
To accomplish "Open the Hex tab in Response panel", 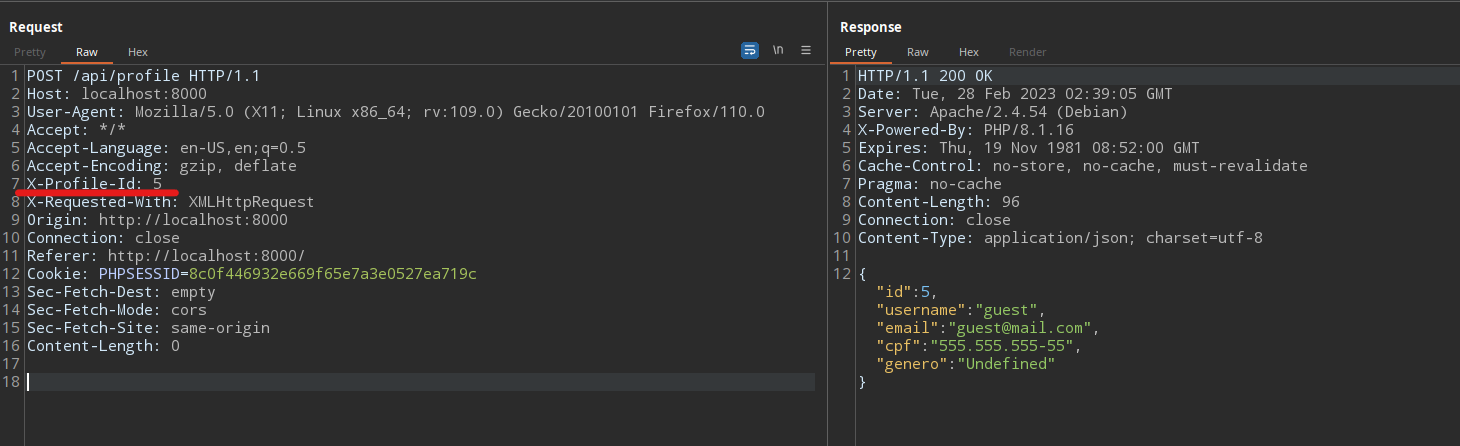I will coord(968,52).
